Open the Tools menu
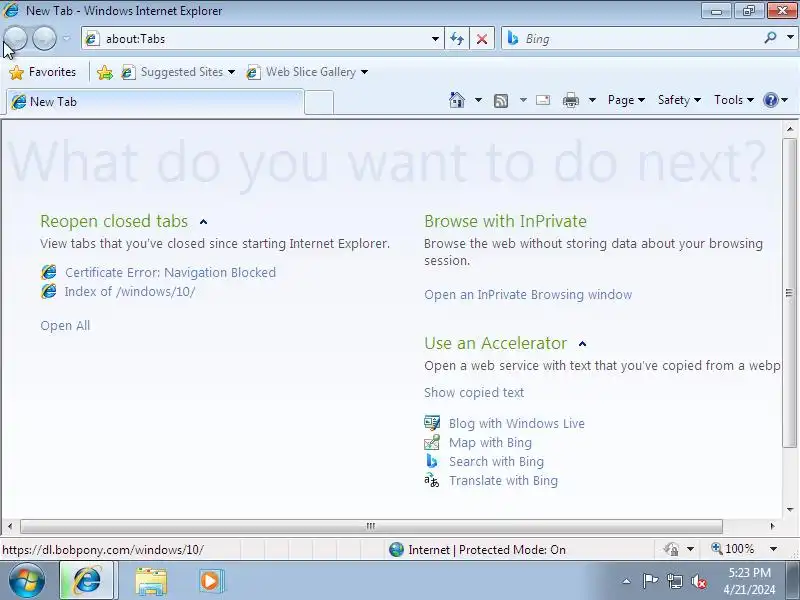This screenshot has width=800, height=600. [x=734, y=100]
